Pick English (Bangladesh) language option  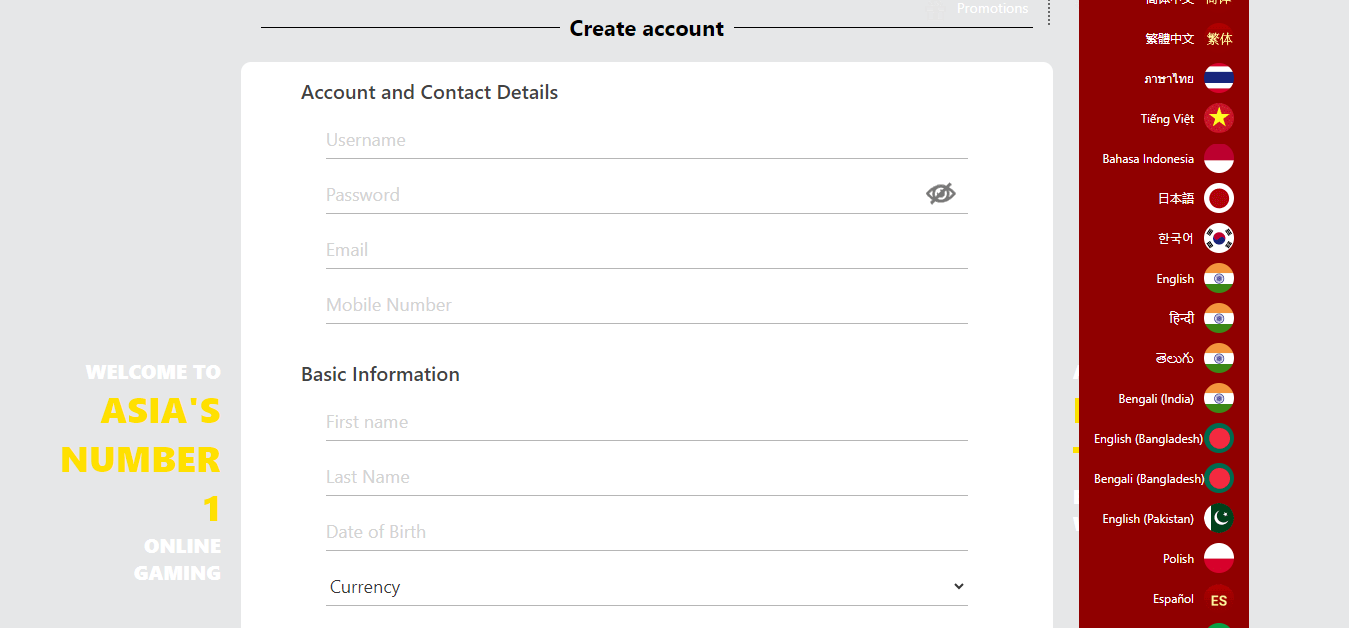point(1148,439)
